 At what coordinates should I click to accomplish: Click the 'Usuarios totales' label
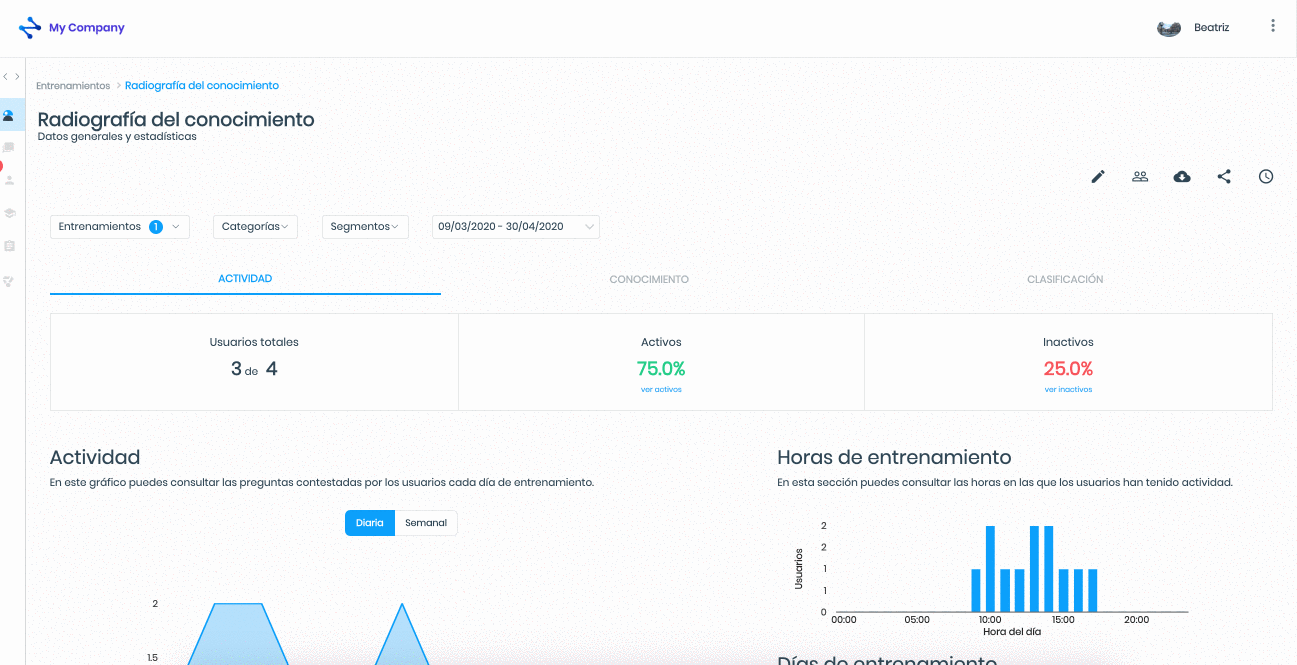coord(254,342)
